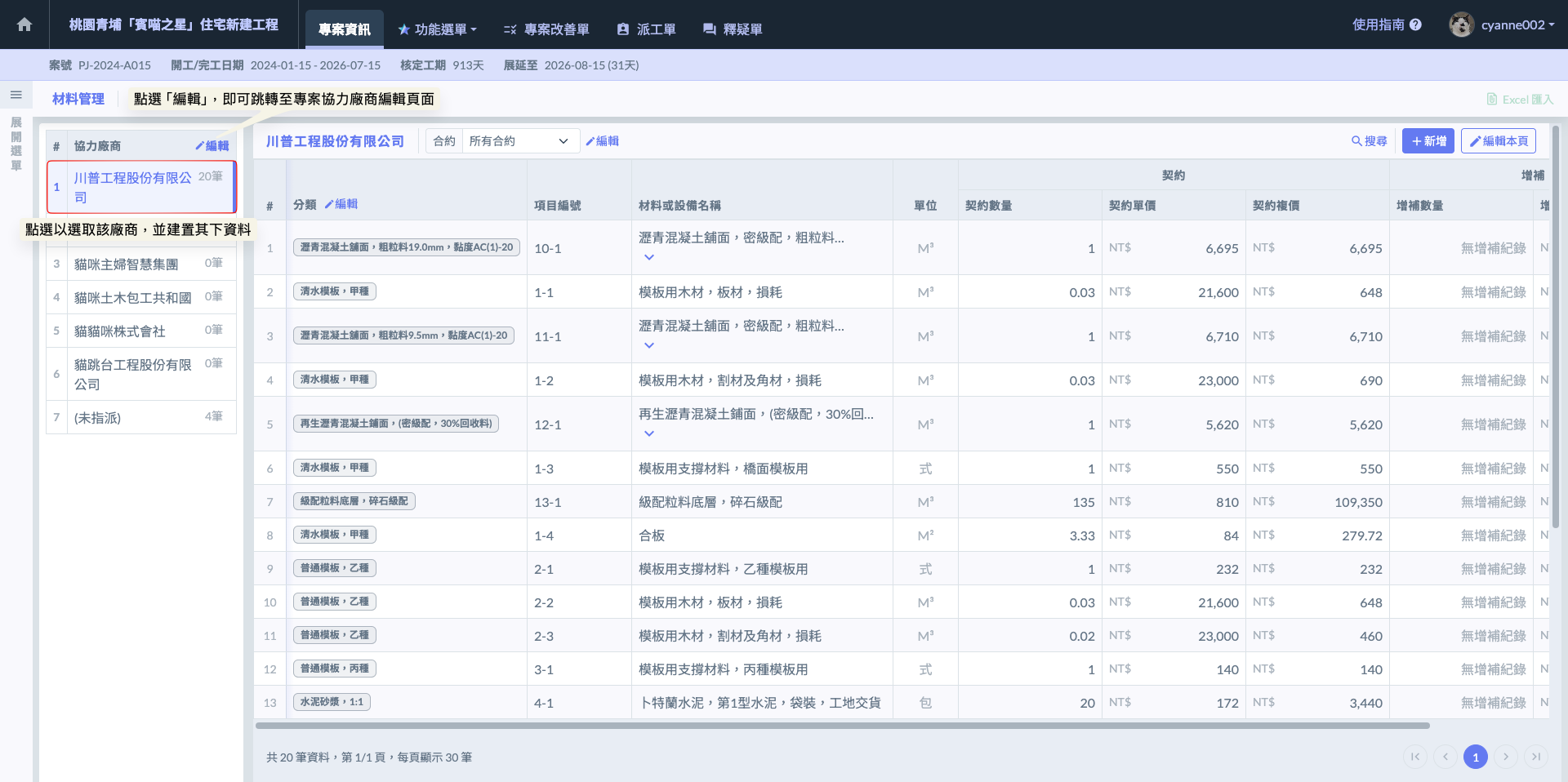Go to the last page pagination button

tap(1535, 757)
